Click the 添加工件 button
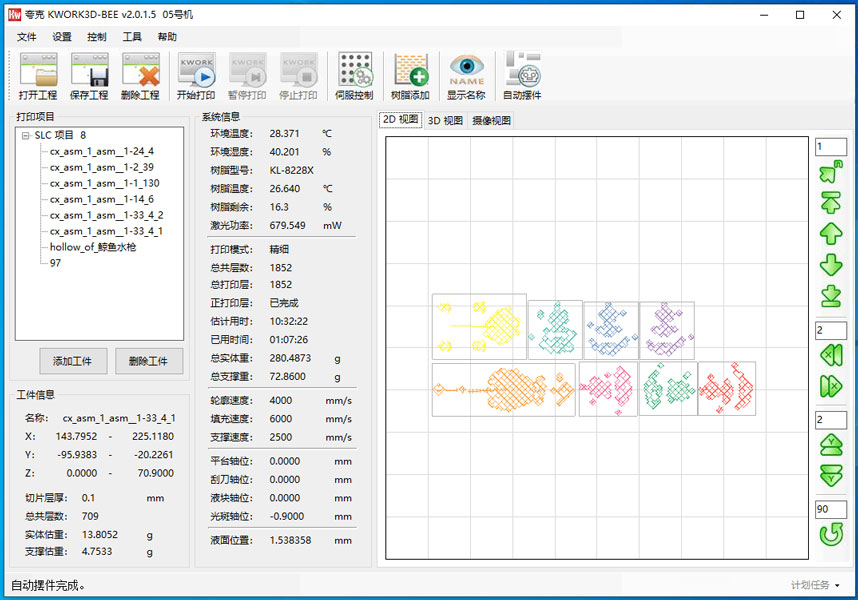The height and width of the screenshot is (600, 858). click(73, 361)
